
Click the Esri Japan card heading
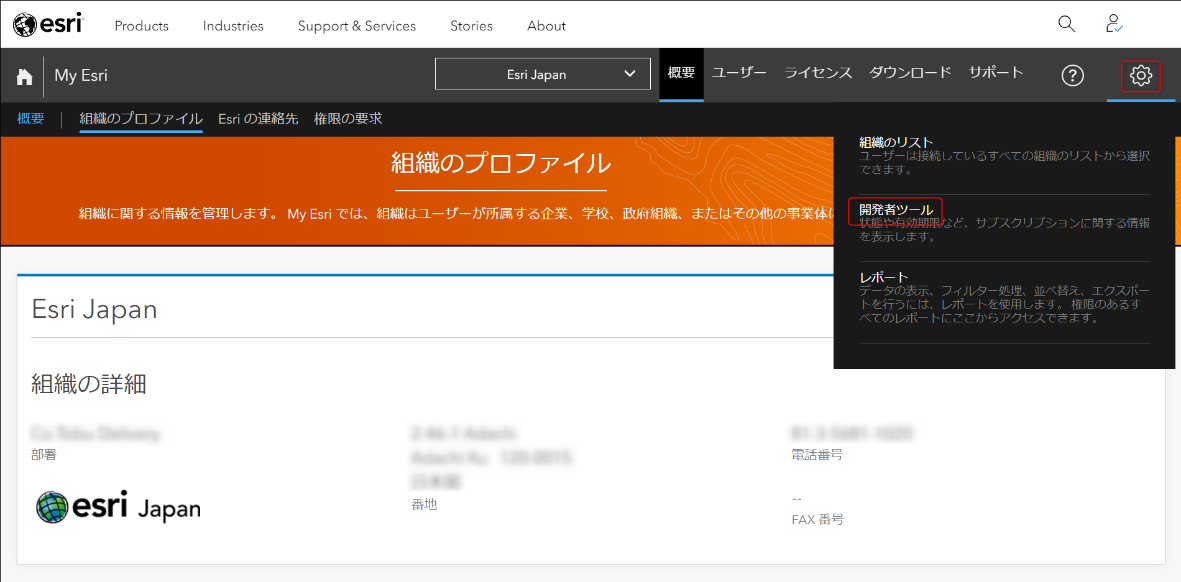click(x=94, y=309)
